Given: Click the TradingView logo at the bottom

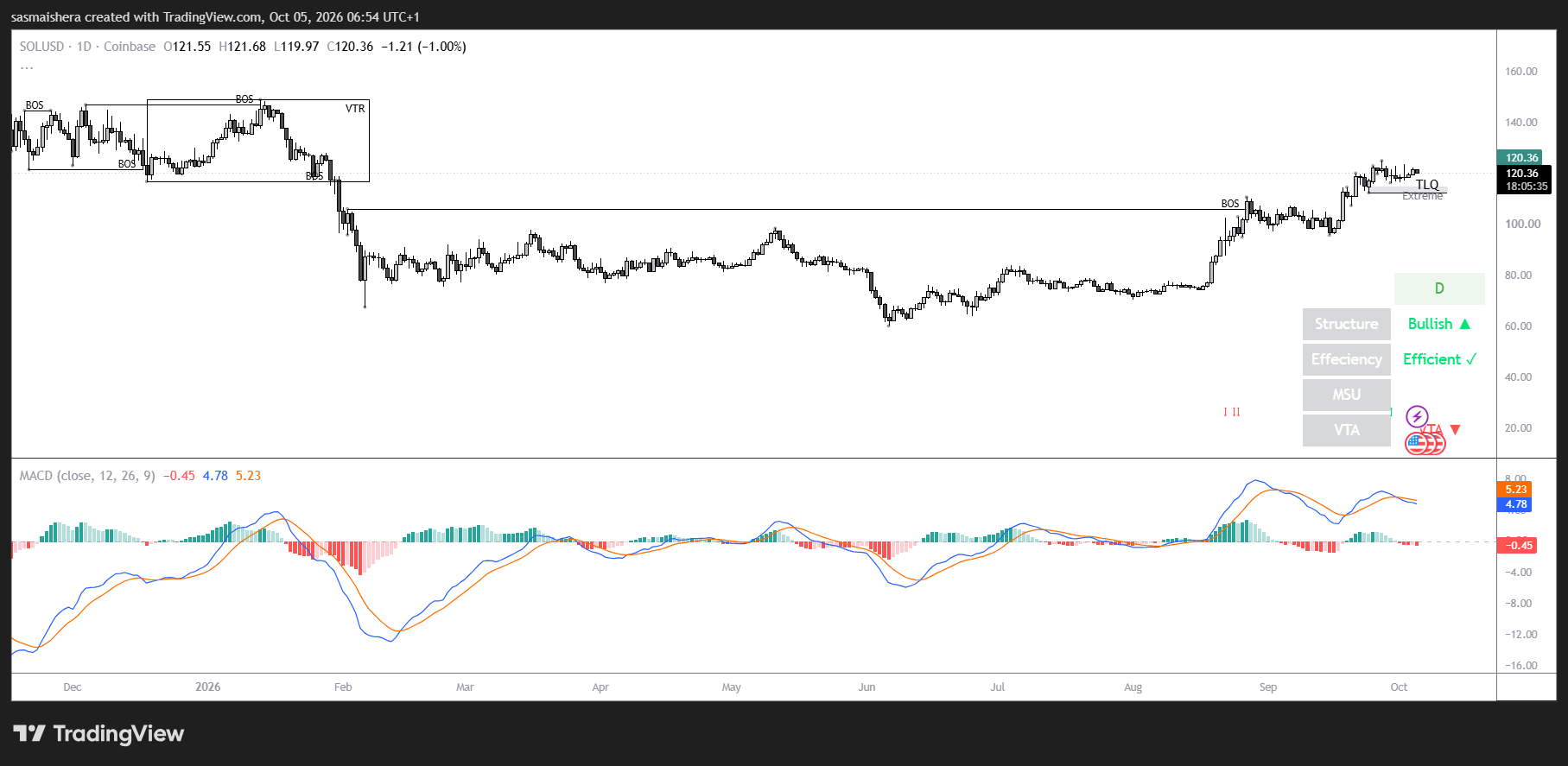Looking at the screenshot, I should point(98,733).
